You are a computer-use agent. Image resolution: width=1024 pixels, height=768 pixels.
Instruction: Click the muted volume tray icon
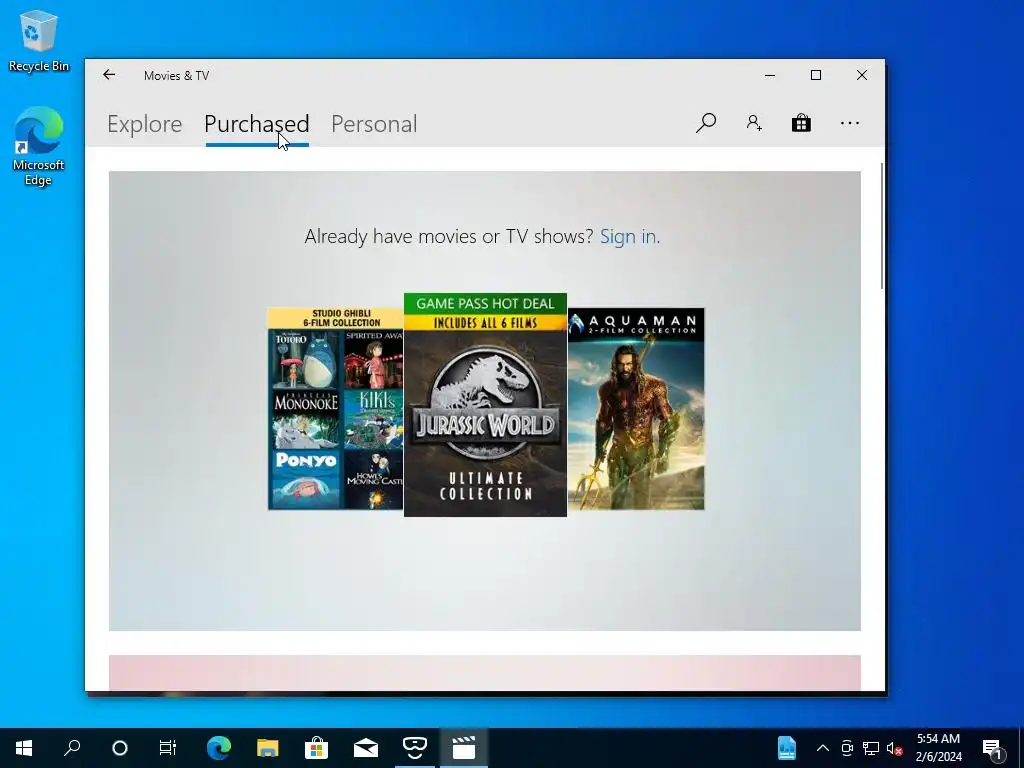[x=895, y=748]
